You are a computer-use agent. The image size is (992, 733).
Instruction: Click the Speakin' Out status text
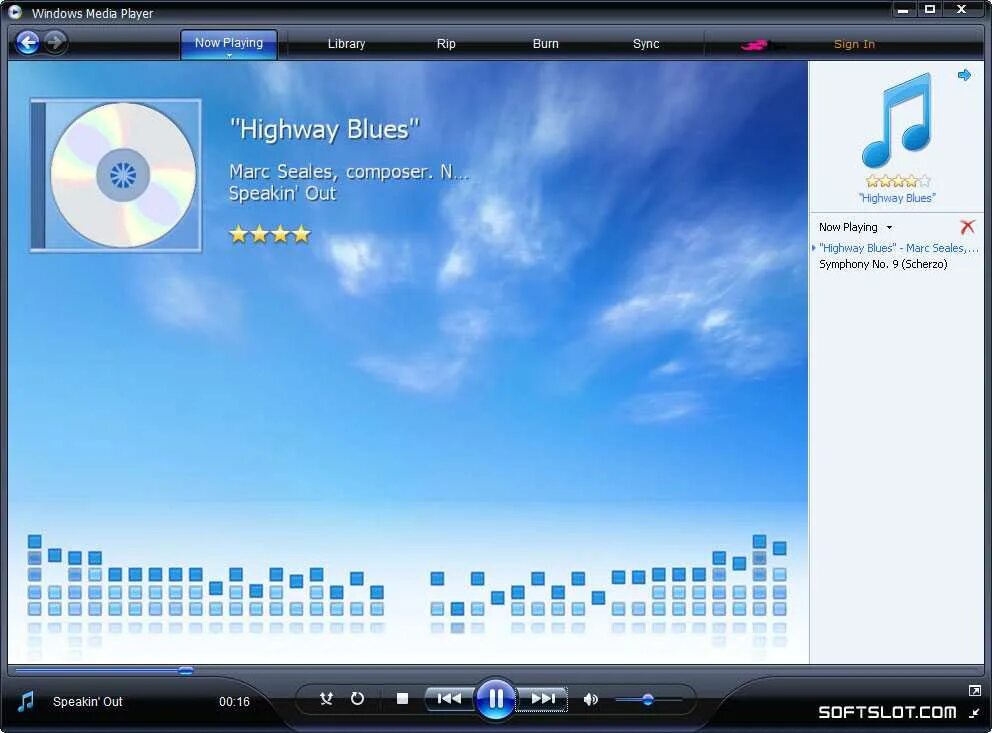[87, 701]
